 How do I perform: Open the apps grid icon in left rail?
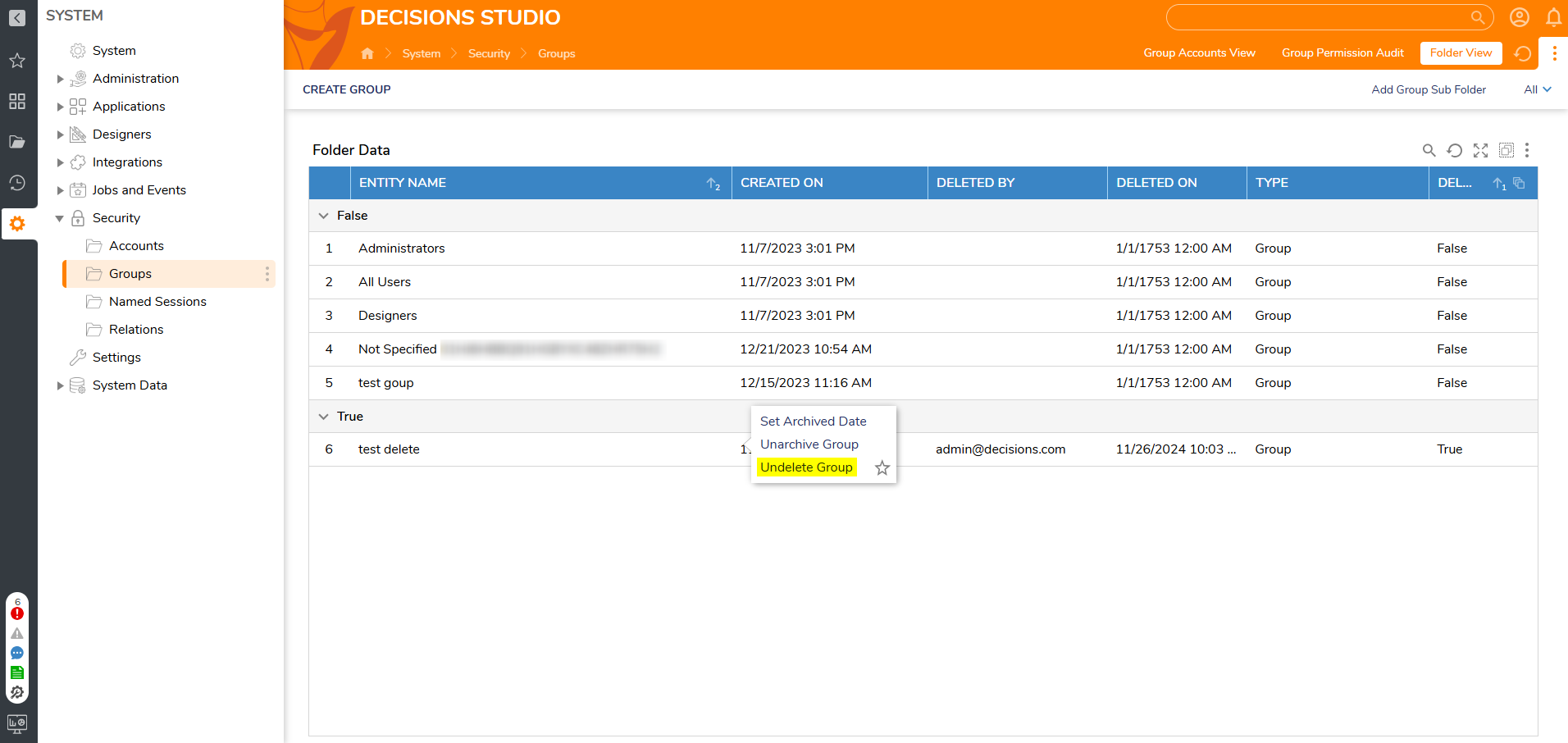coord(17,102)
